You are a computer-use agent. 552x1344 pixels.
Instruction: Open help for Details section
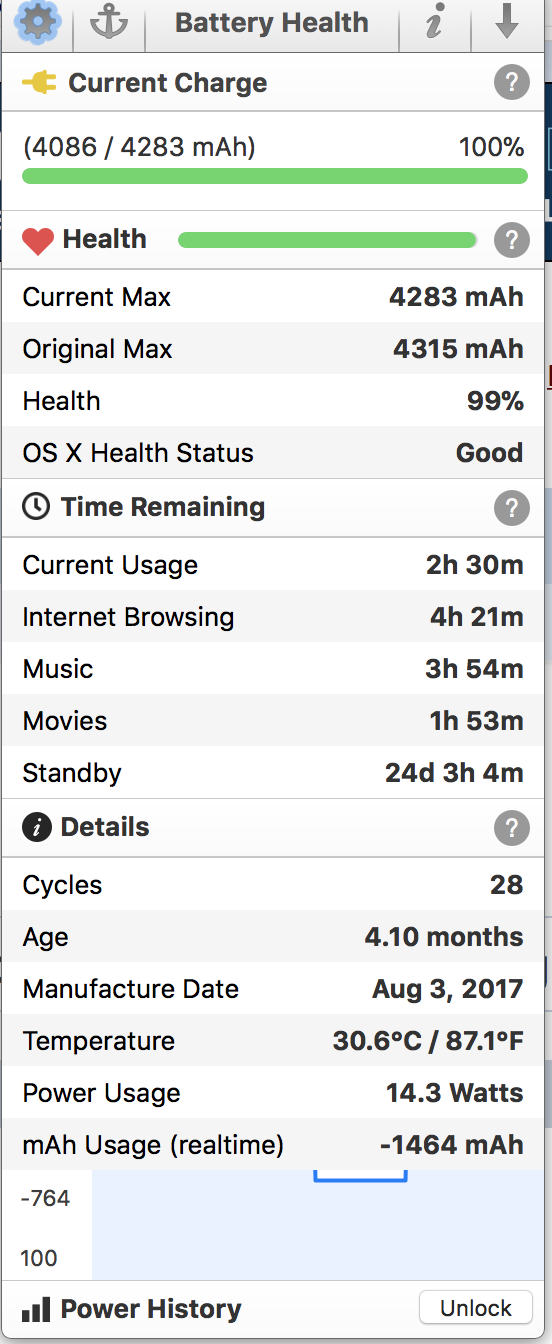(x=511, y=828)
